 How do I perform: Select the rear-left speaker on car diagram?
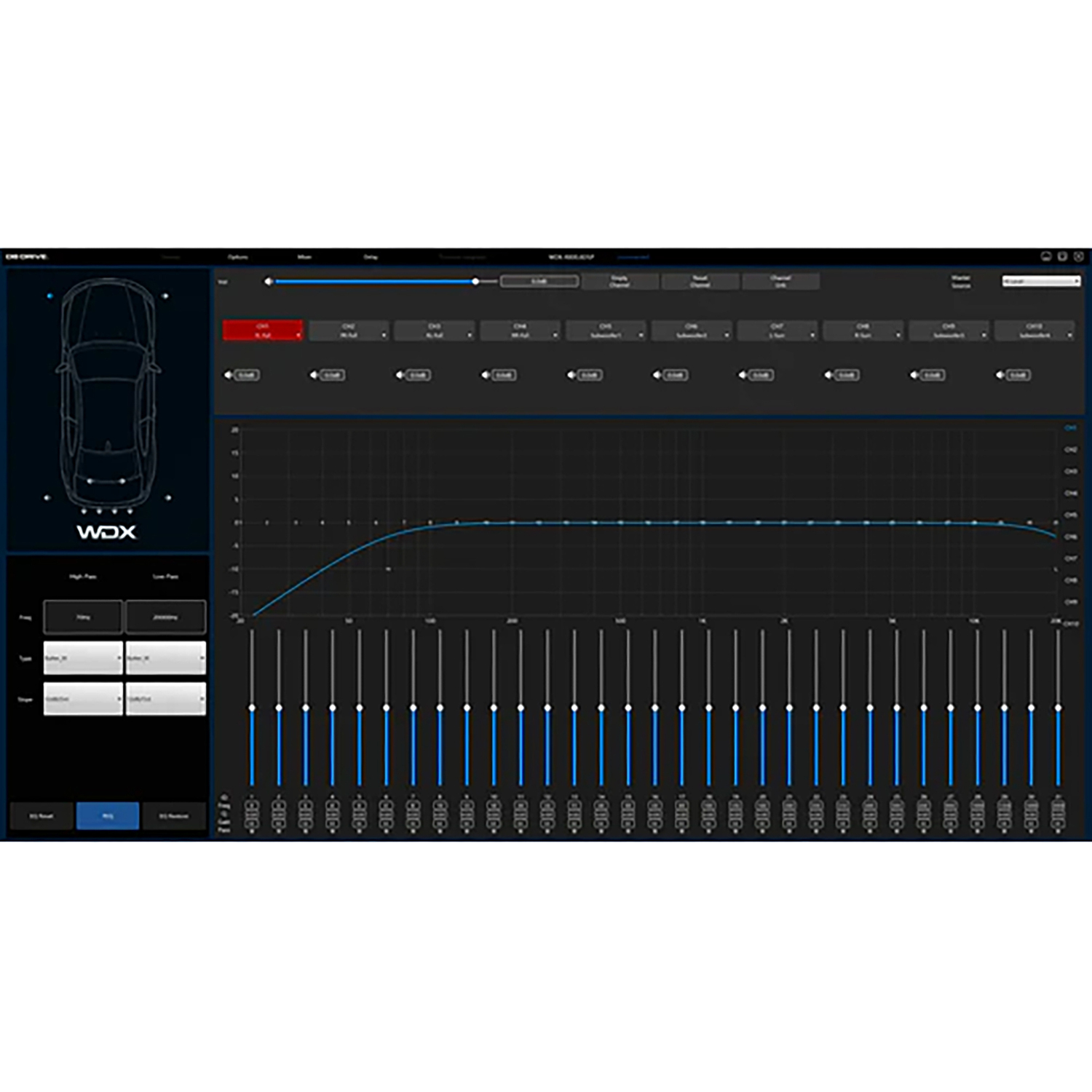[x=47, y=498]
